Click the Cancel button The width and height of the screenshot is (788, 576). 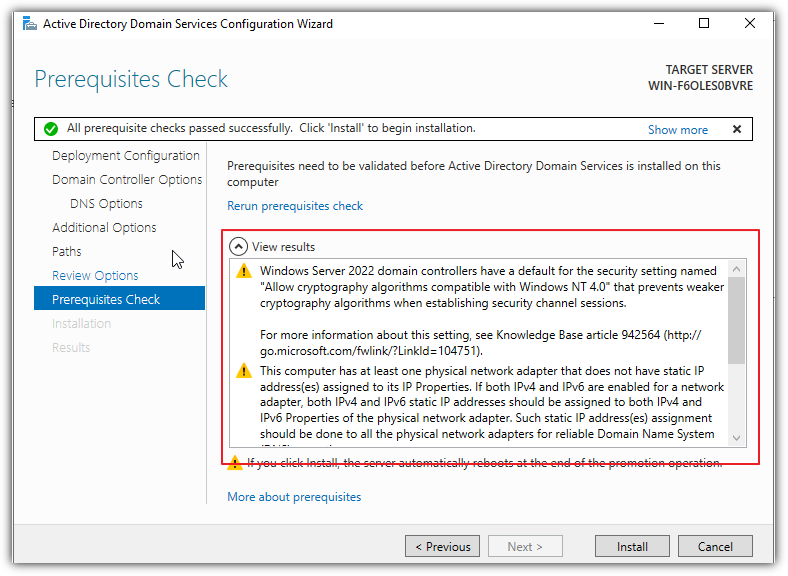point(715,546)
